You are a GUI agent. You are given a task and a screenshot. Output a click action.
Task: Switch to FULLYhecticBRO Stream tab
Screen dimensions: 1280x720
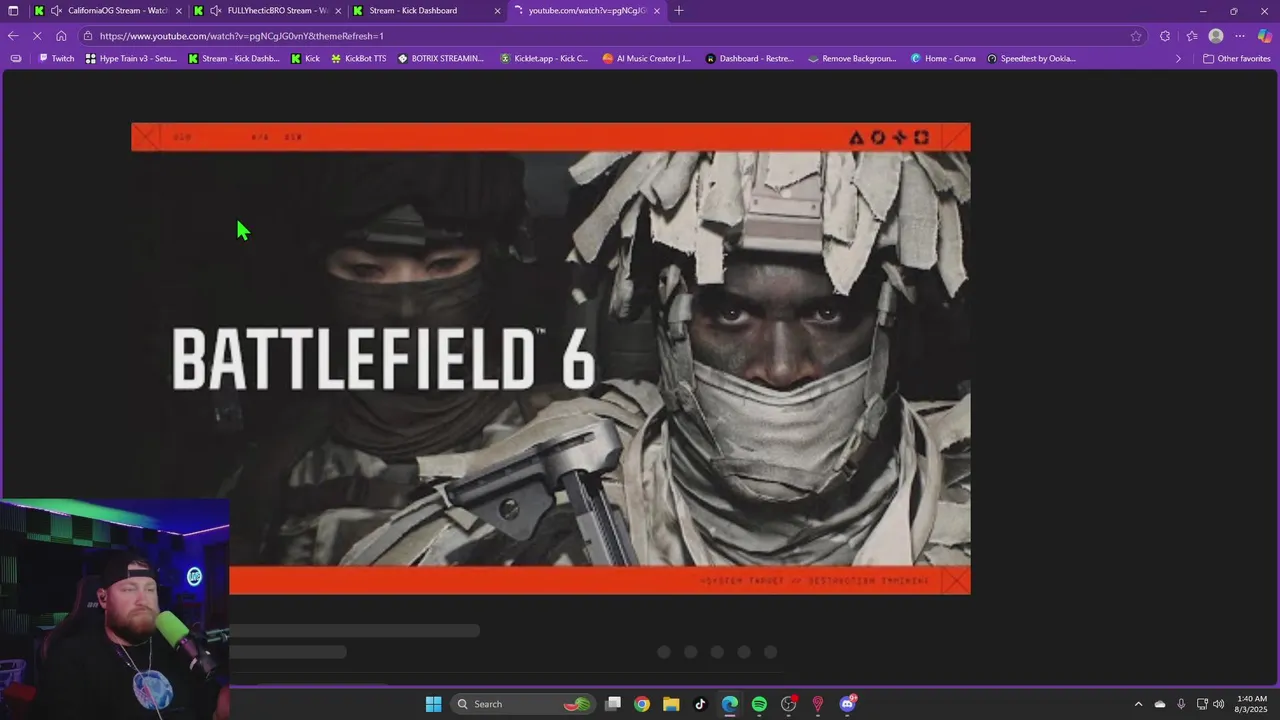point(267,11)
